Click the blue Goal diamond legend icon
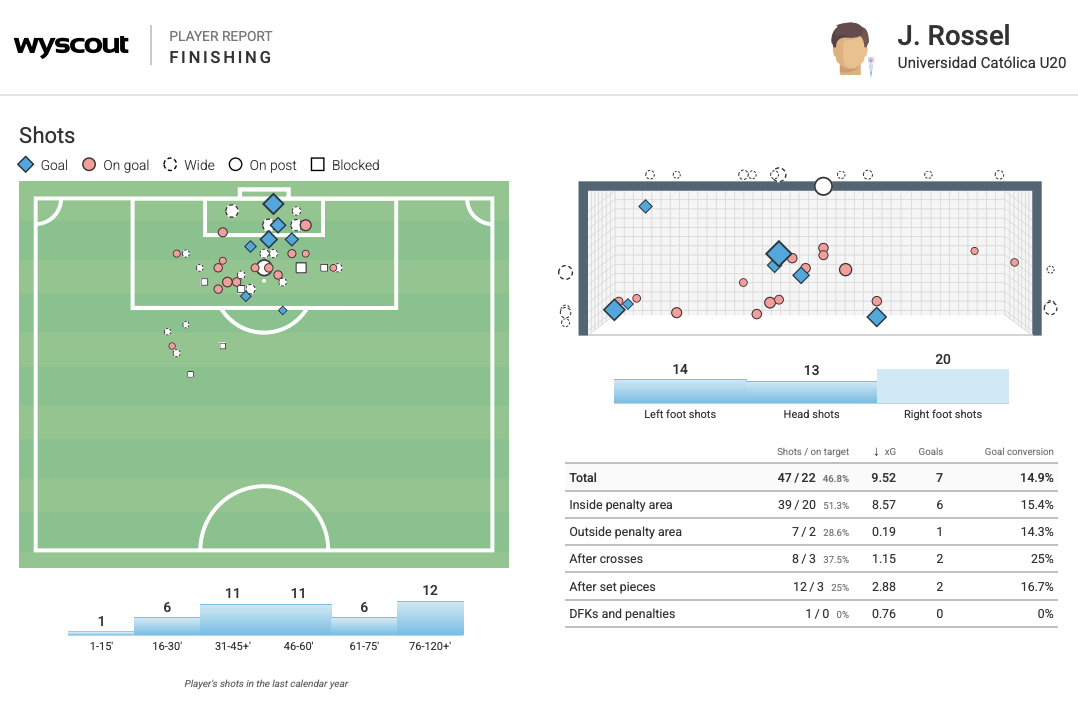Viewport: 1078px width, 705px height. 26,165
